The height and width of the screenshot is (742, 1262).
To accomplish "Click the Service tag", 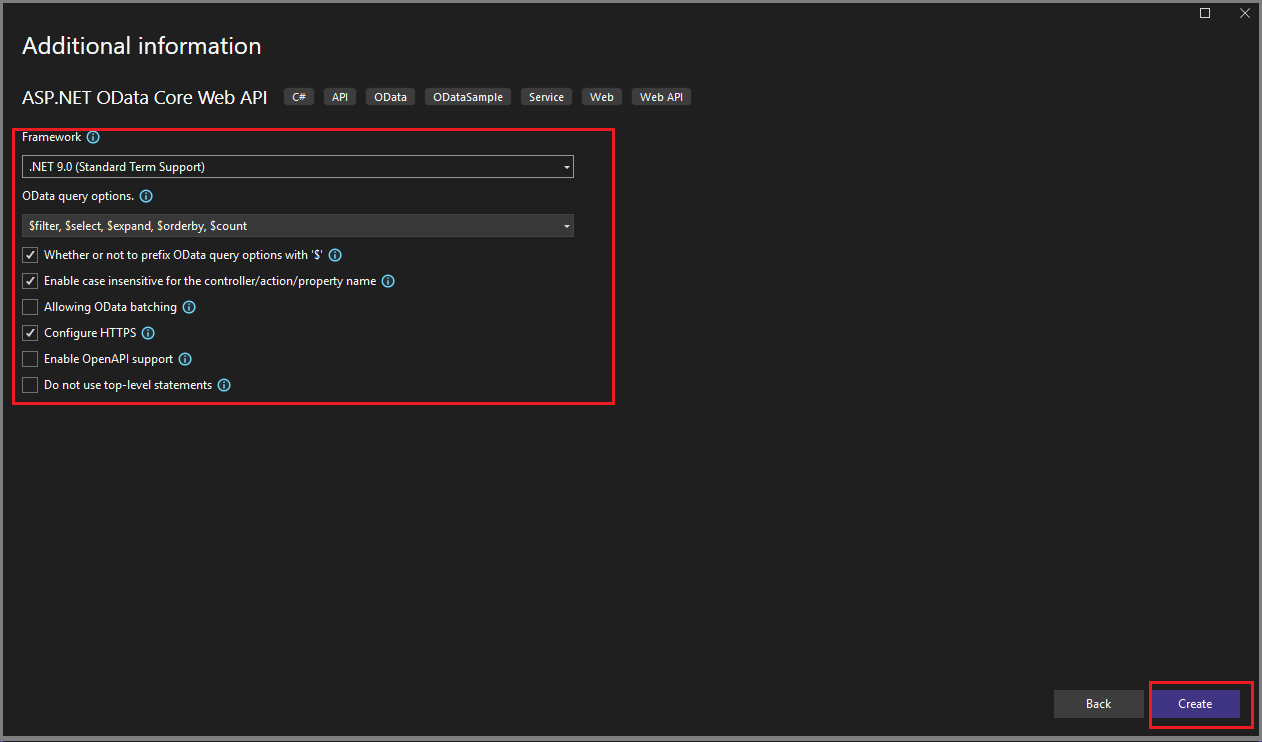I will pyautogui.click(x=547, y=97).
